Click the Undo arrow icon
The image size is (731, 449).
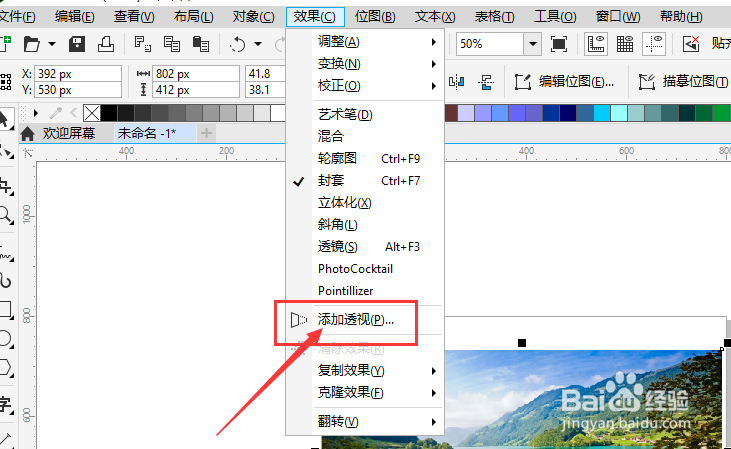pos(237,44)
